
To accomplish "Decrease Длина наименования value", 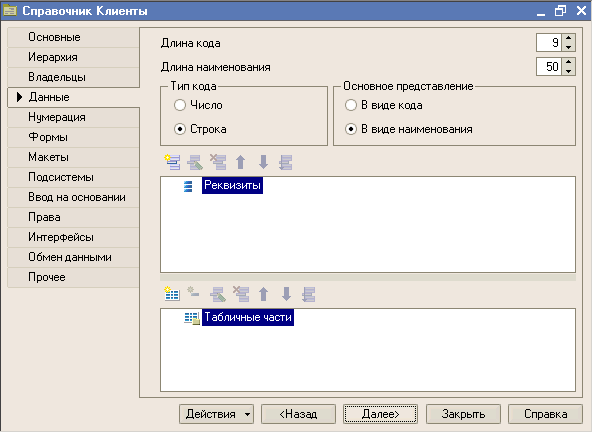I will click(568, 71).
